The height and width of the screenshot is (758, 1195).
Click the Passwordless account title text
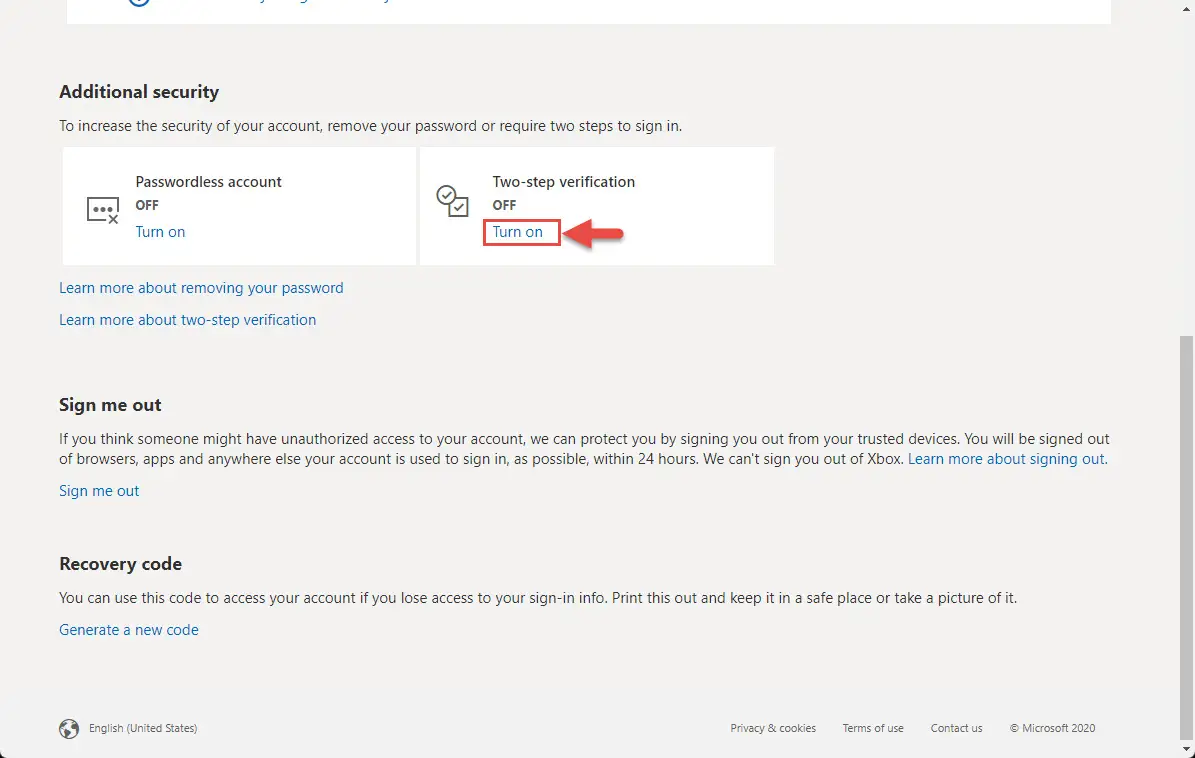(208, 181)
